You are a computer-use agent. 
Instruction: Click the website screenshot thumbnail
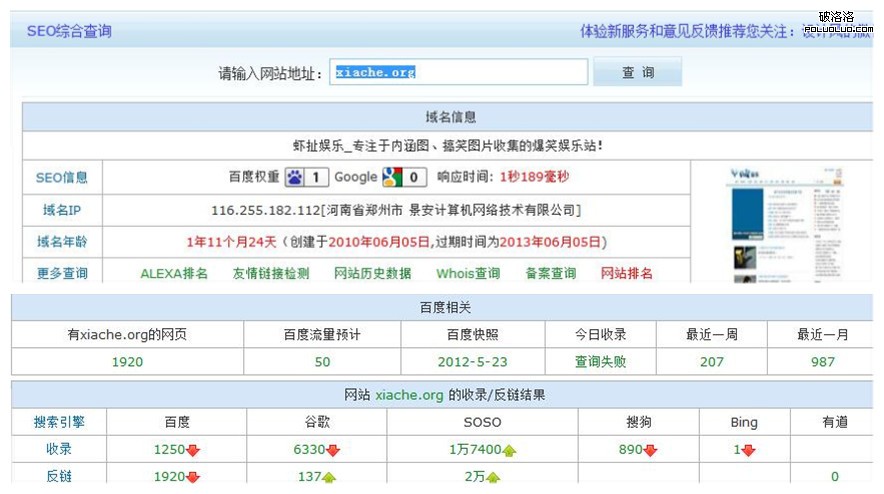pyautogui.click(x=780, y=224)
